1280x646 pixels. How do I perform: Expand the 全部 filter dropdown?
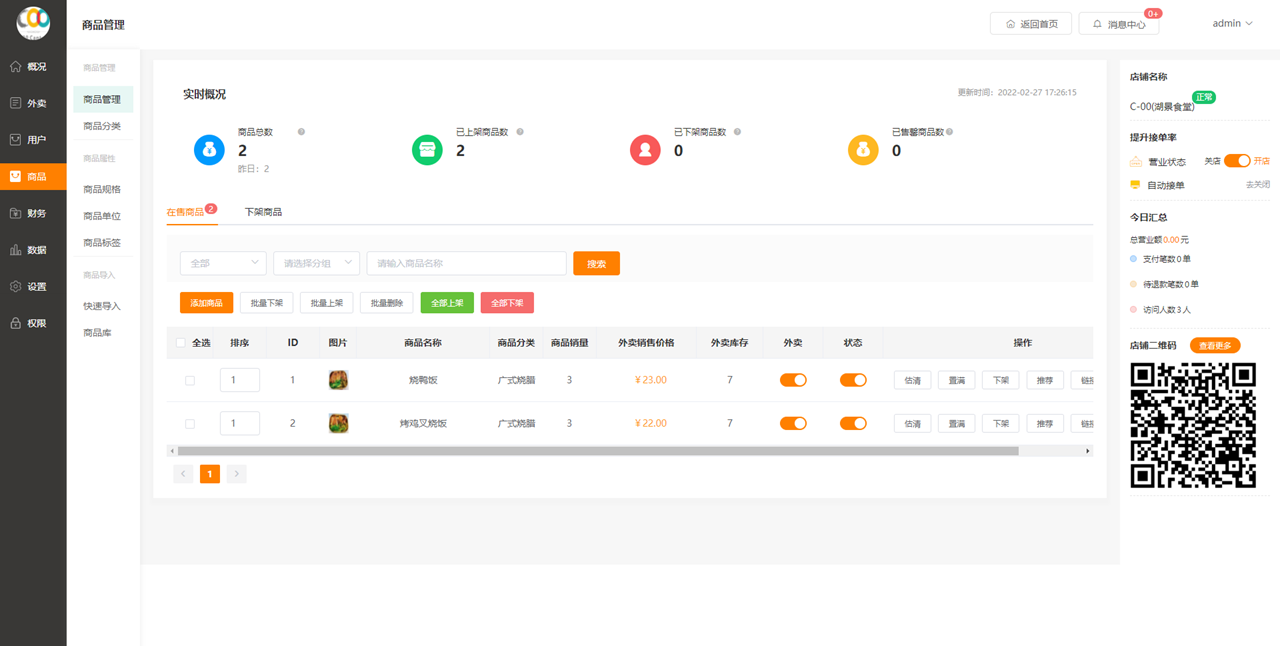pos(223,263)
